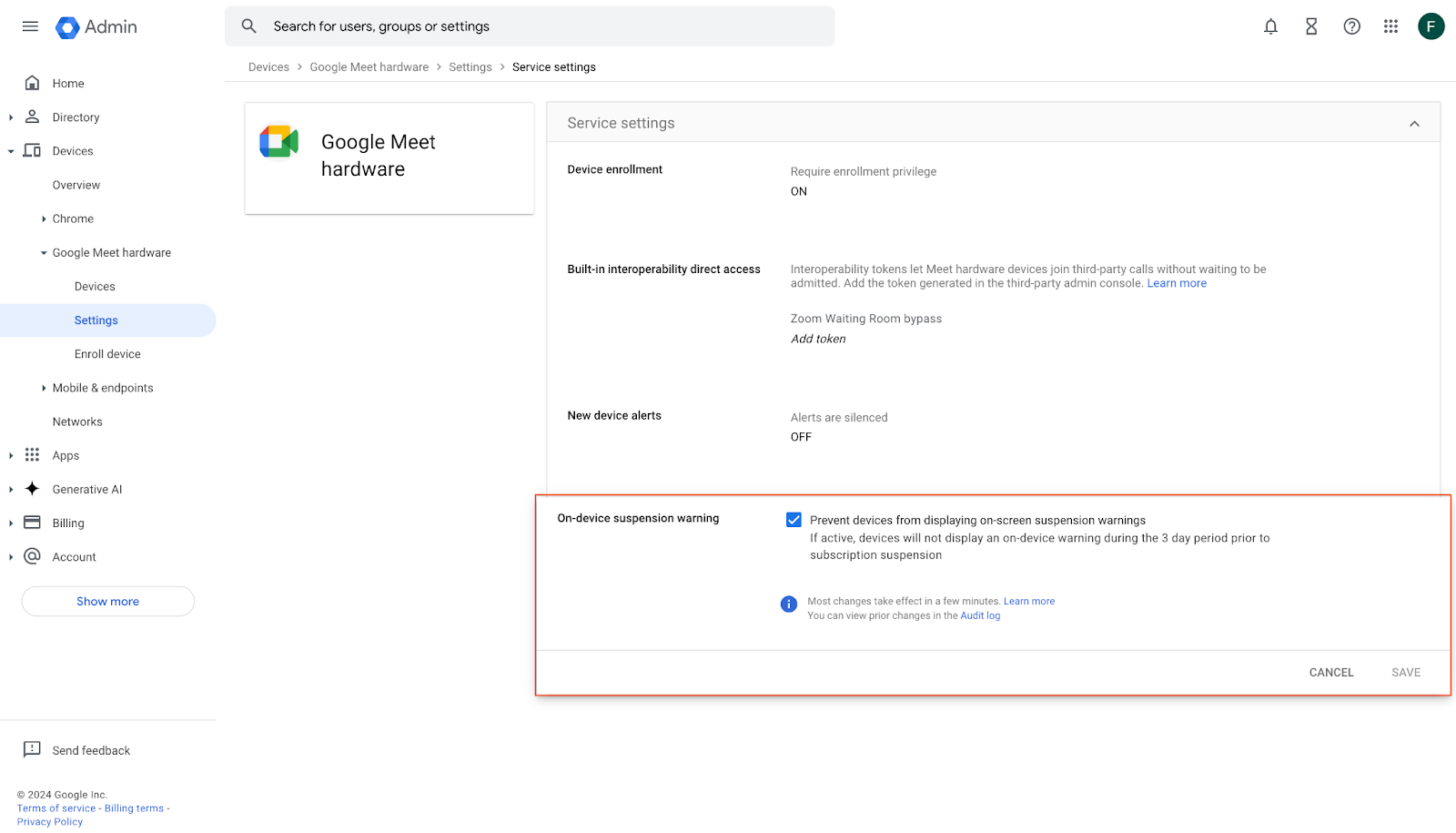Screen dimensions: 1456x833
Task: Click the Billing card icon
Action: 32,523
